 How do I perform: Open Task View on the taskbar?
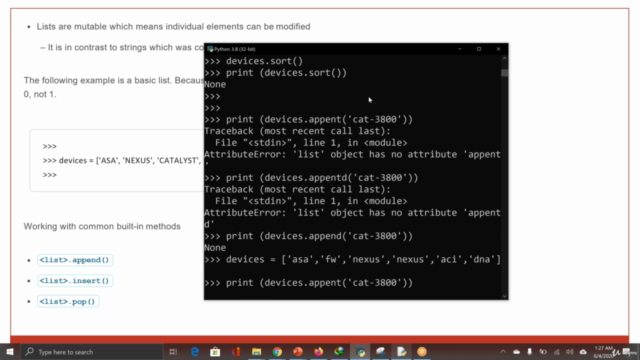(173, 351)
